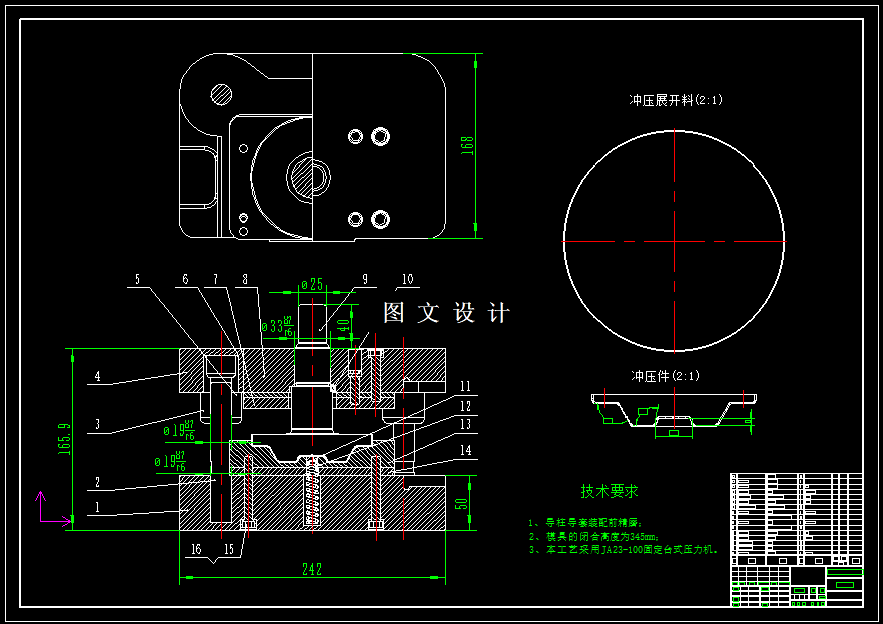Viewport: 883px width, 624px height.
Task: Toggle part balloon number 5 leader
Action: tap(139, 279)
